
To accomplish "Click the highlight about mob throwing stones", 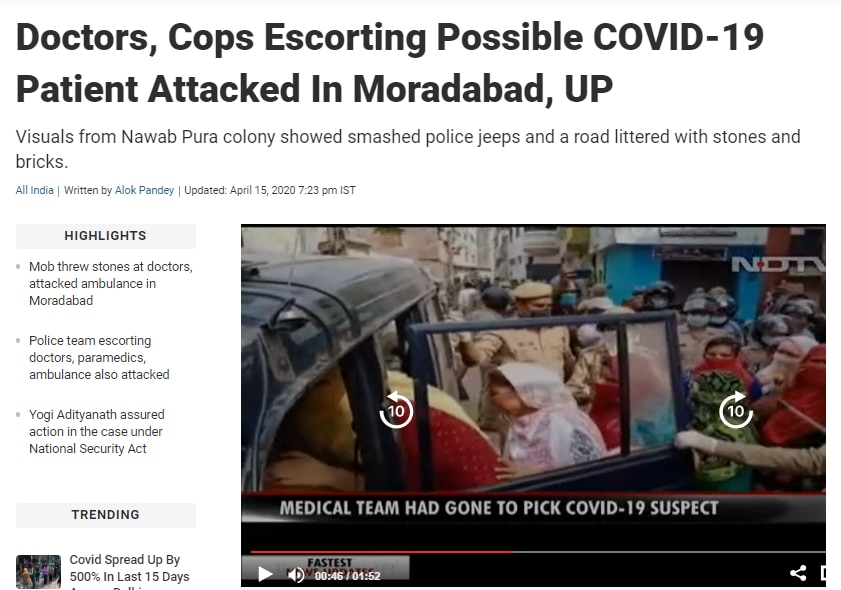I will [x=110, y=283].
